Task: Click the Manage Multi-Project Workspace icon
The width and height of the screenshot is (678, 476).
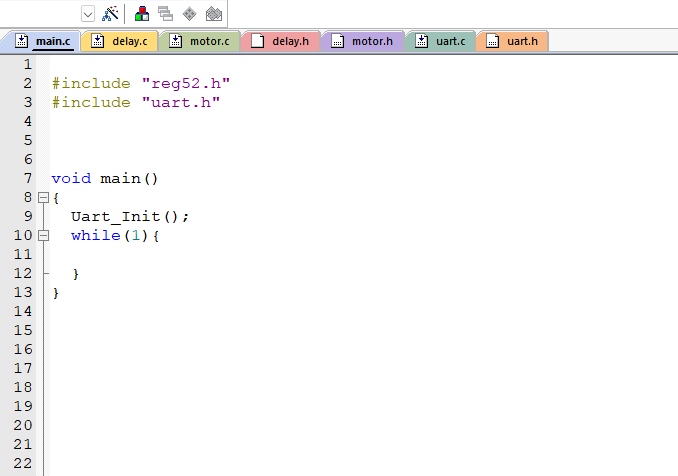Action: [x=166, y=14]
